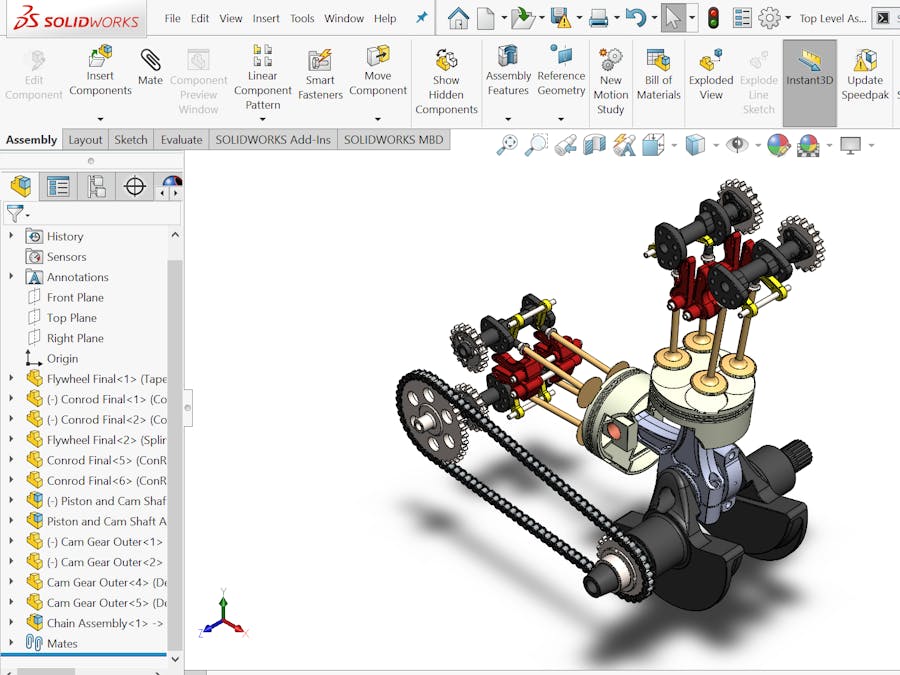Select Front Plane in feature tree
Screen dimensions: 900x675
point(75,297)
